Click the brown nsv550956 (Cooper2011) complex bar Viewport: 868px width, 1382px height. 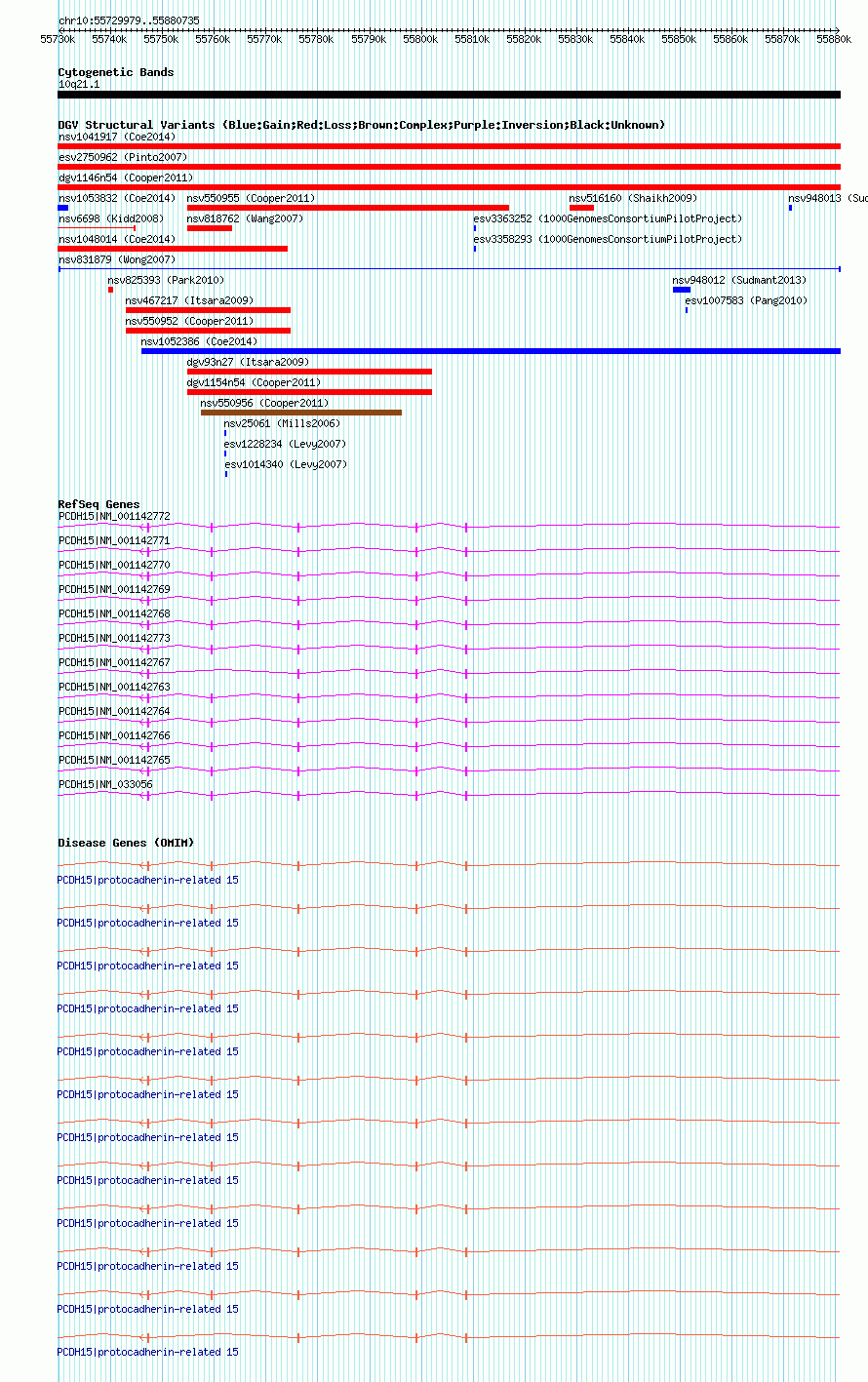(301, 413)
